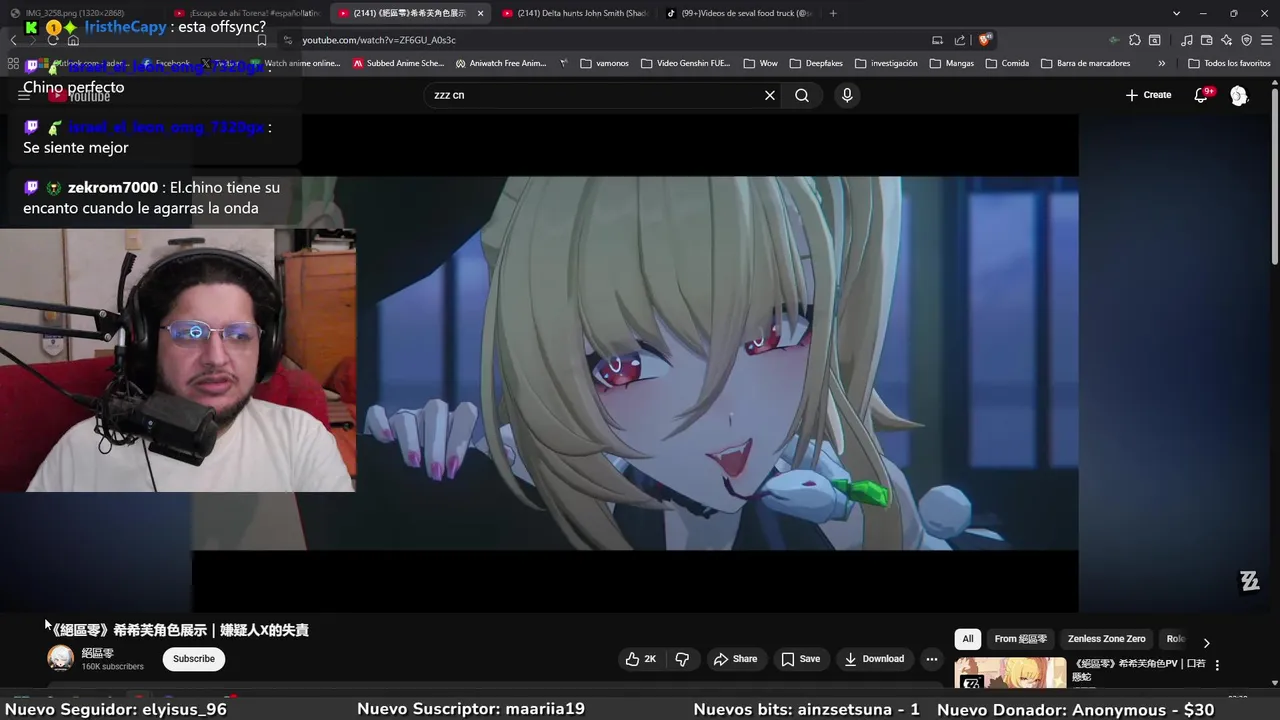This screenshot has height=720, width=1280.
Task: Open the 'vamonos' bookmarks folder
Action: (604, 63)
